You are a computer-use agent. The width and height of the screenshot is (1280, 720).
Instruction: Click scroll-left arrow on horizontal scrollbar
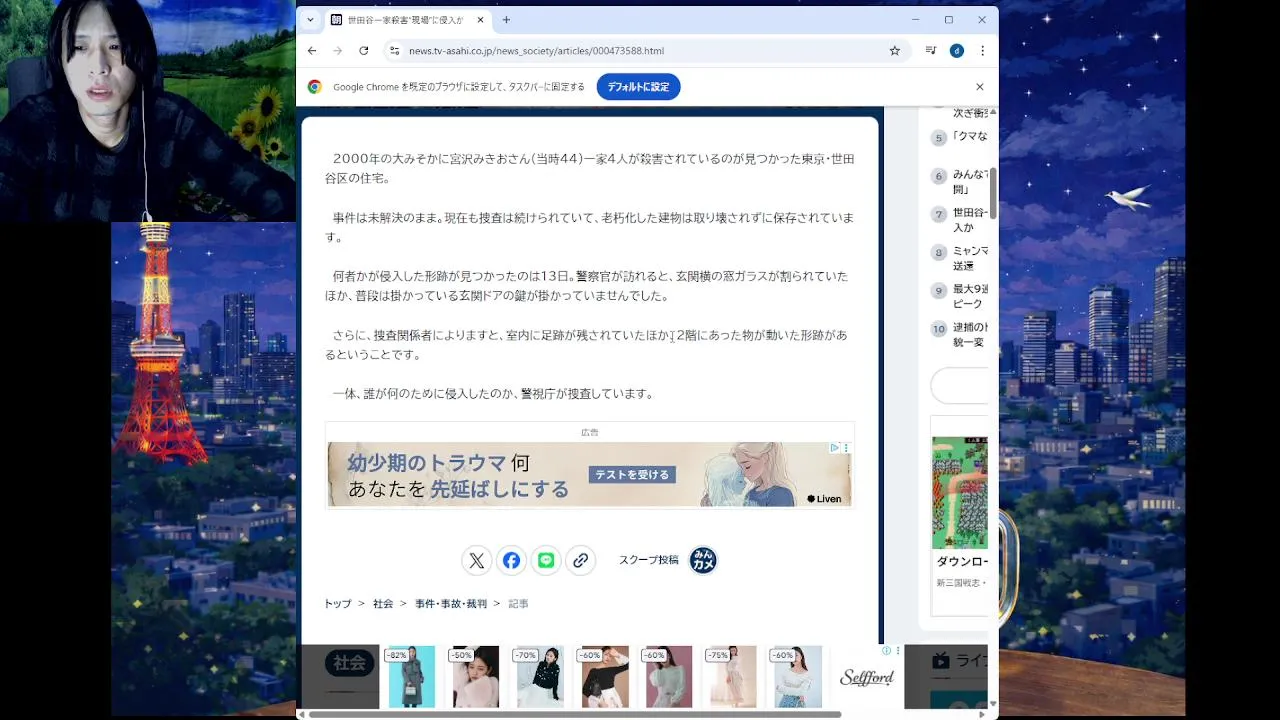click(x=301, y=714)
